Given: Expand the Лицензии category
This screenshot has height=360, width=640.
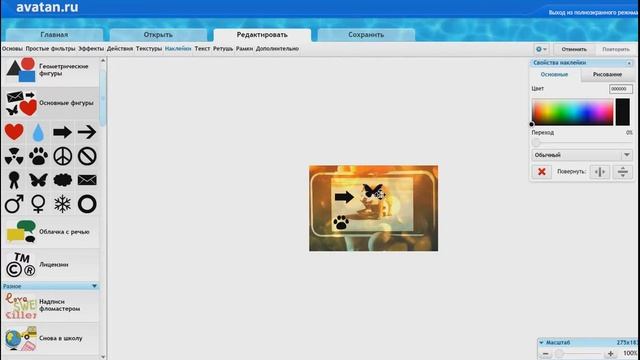Looking at the screenshot, I should tap(51, 264).
